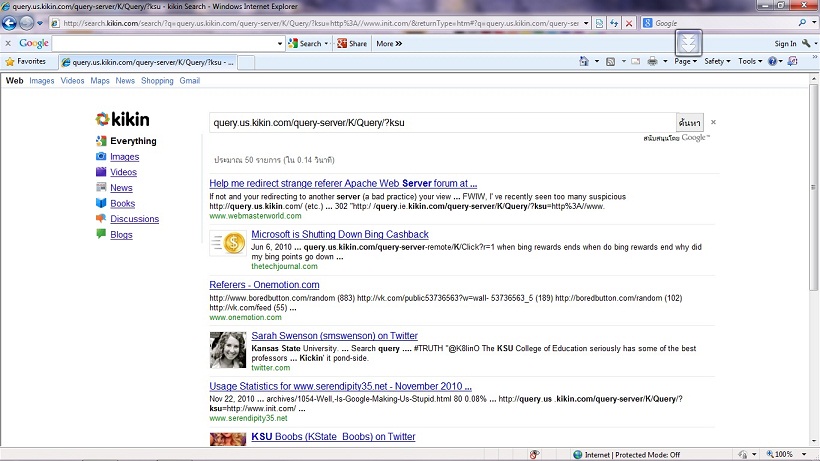
Task: Open a new blank tab
Action: point(246,62)
